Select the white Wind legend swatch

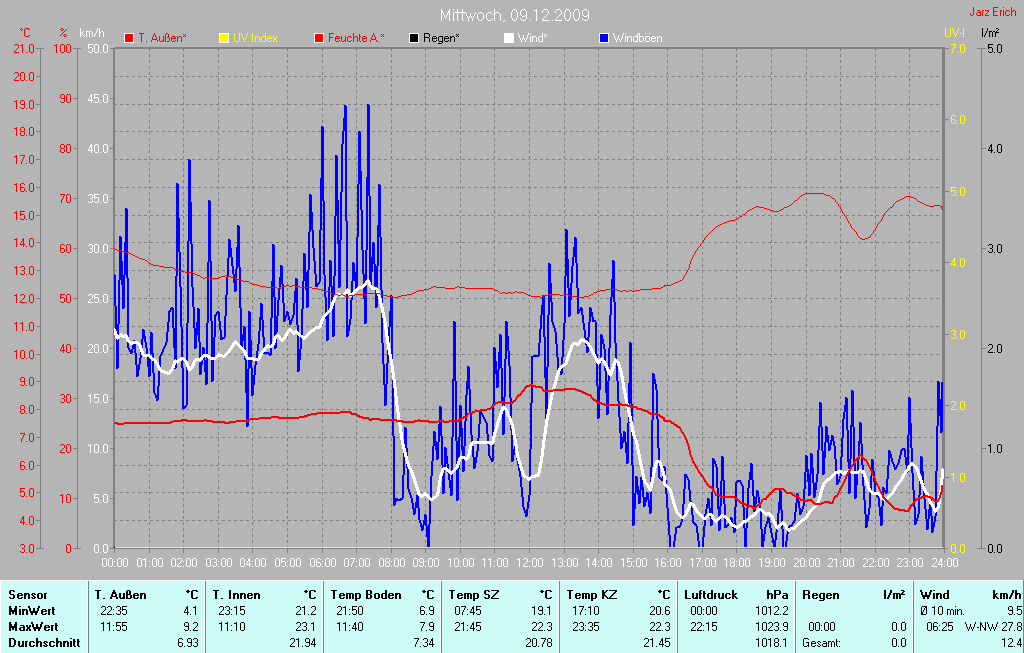coord(508,38)
